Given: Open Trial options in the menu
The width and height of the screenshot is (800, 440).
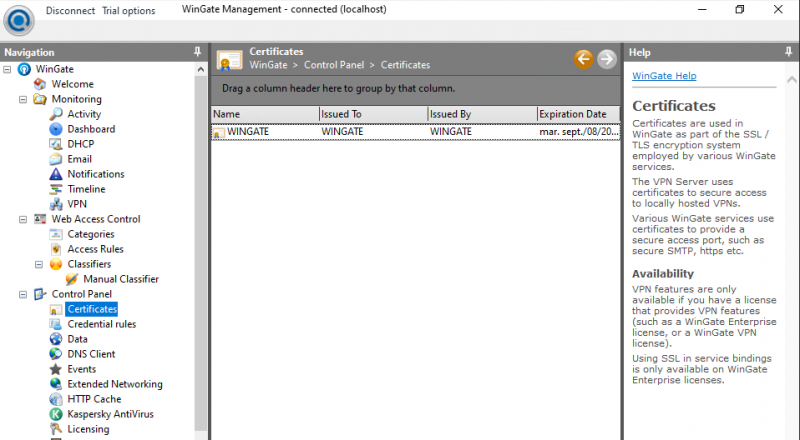Looking at the screenshot, I should pos(128,10).
